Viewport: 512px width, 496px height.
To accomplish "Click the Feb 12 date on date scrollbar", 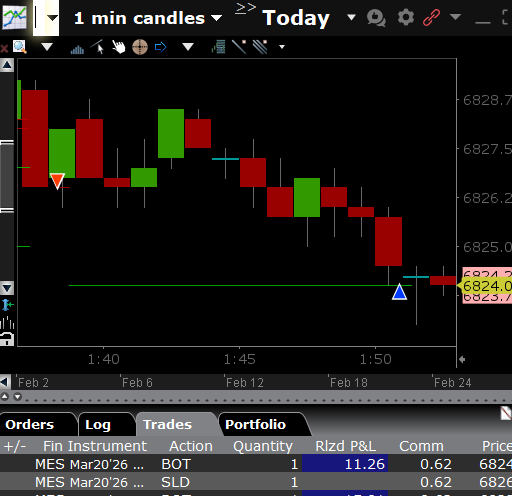I will click(245, 383).
